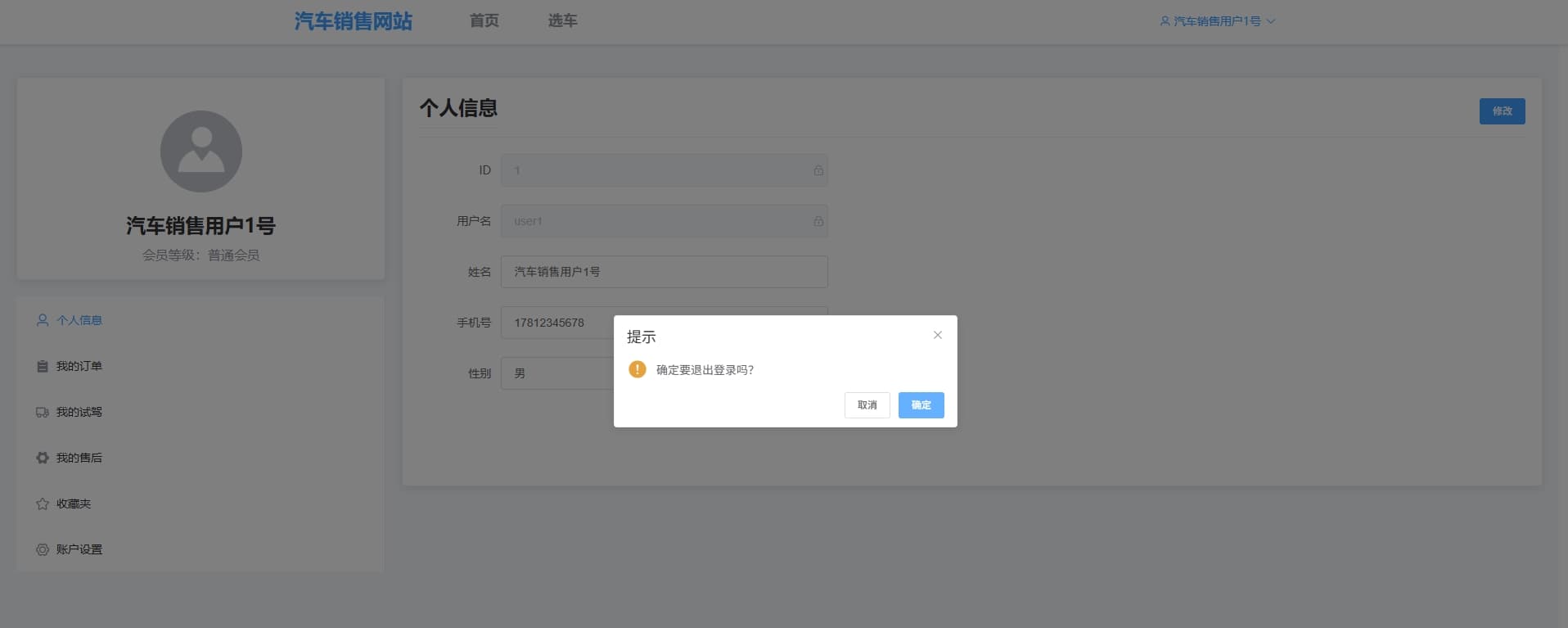Click the lock icon in 用户名 field

pos(818,221)
